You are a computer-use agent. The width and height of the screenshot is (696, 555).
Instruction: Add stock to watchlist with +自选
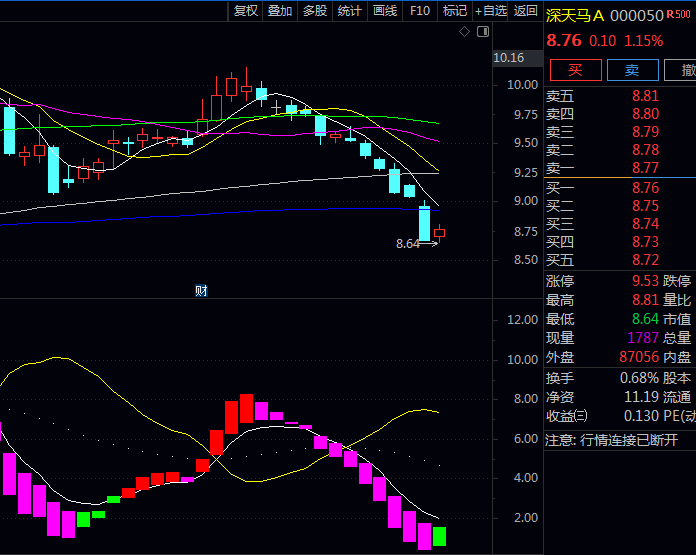pos(491,11)
